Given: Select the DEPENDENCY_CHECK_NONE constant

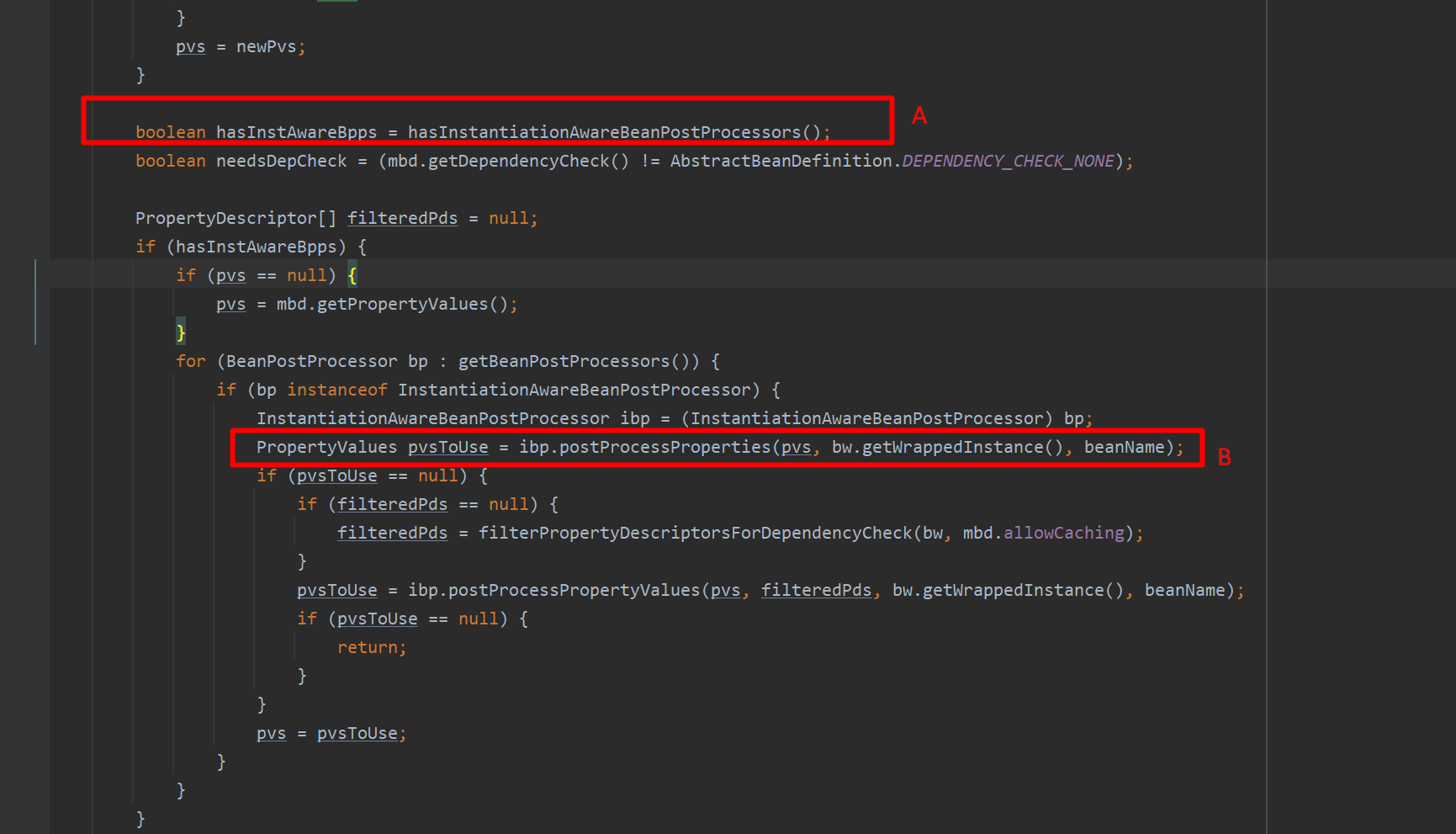Looking at the screenshot, I should pyautogui.click(x=1008, y=161).
